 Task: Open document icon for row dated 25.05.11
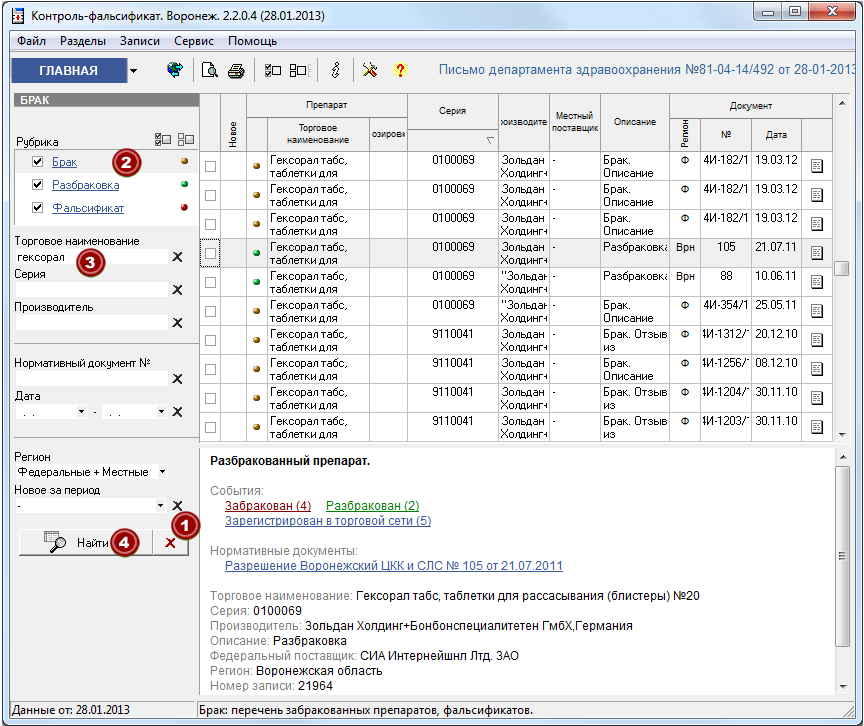(x=817, y=311)
